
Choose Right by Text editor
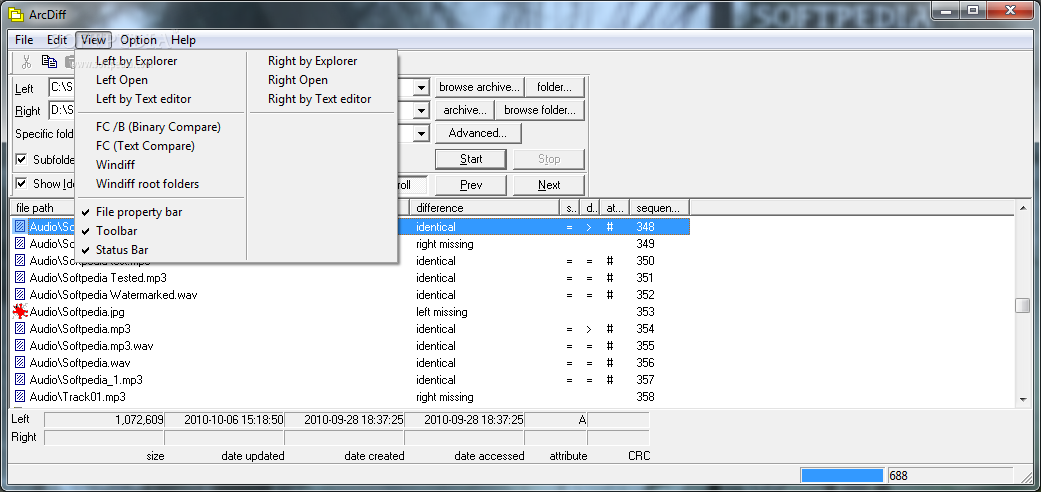pyautogui.click(x=322, y=99)
